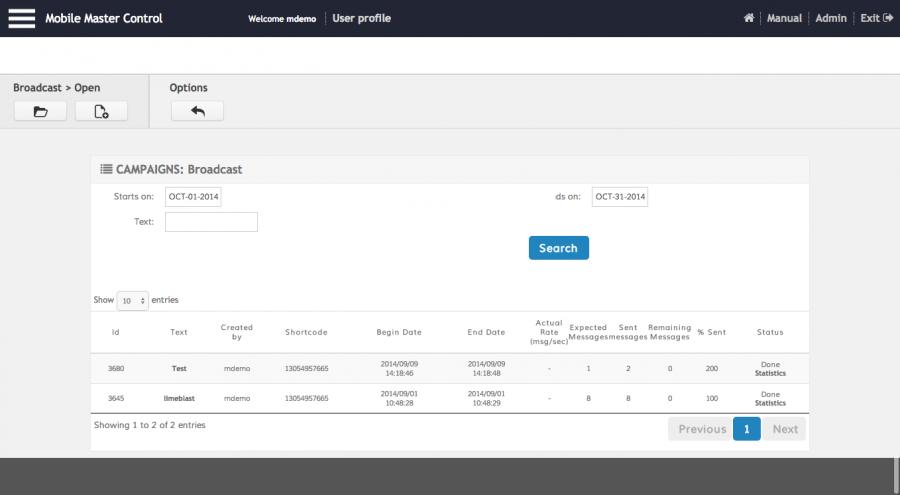Go to the Home icon

point(749,18)
